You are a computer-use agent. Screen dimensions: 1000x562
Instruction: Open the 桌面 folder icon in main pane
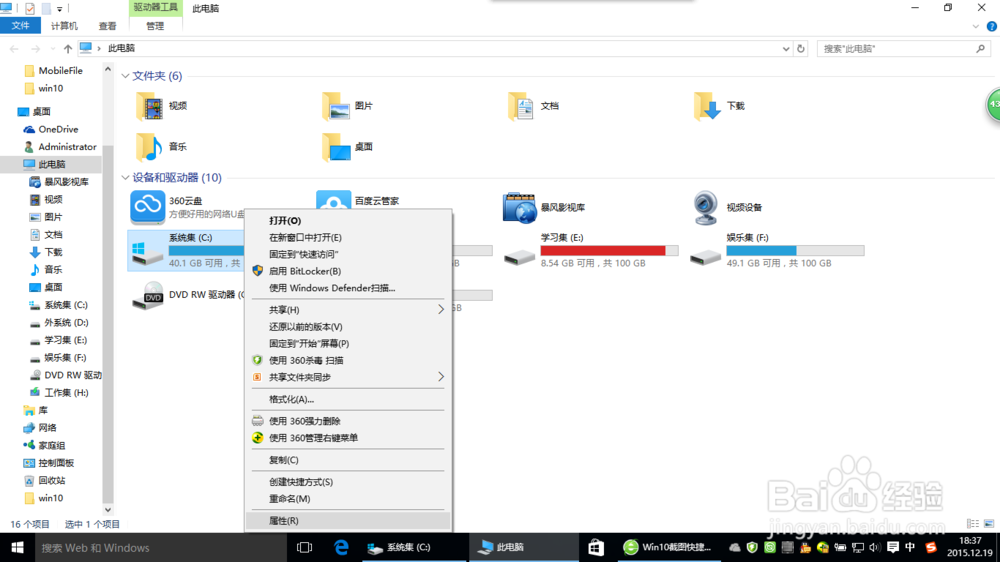click(335, 147)
